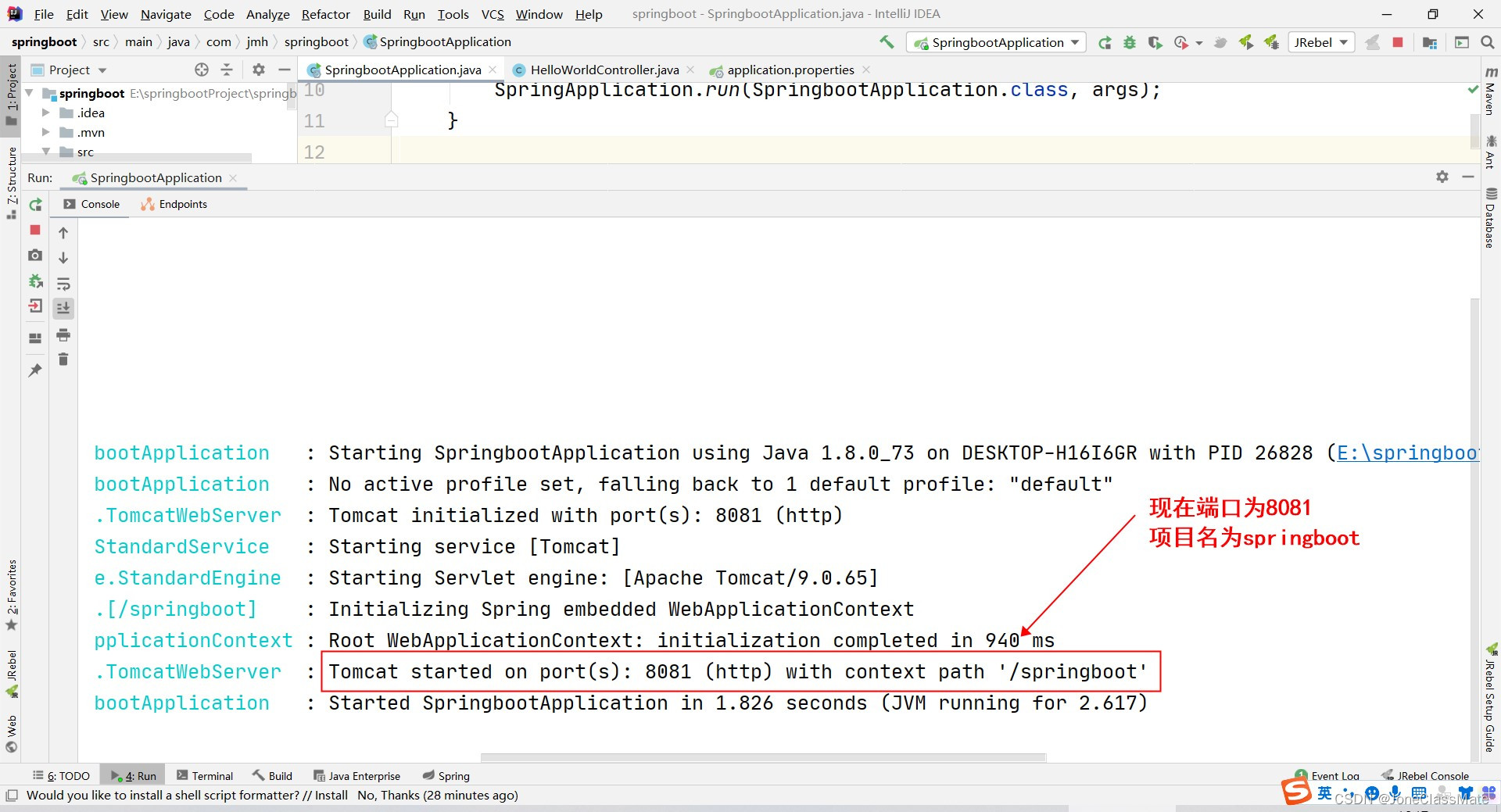Click the method end fold marker in the editor gutter
The image size is (1501, 812).
click(392, 120)
